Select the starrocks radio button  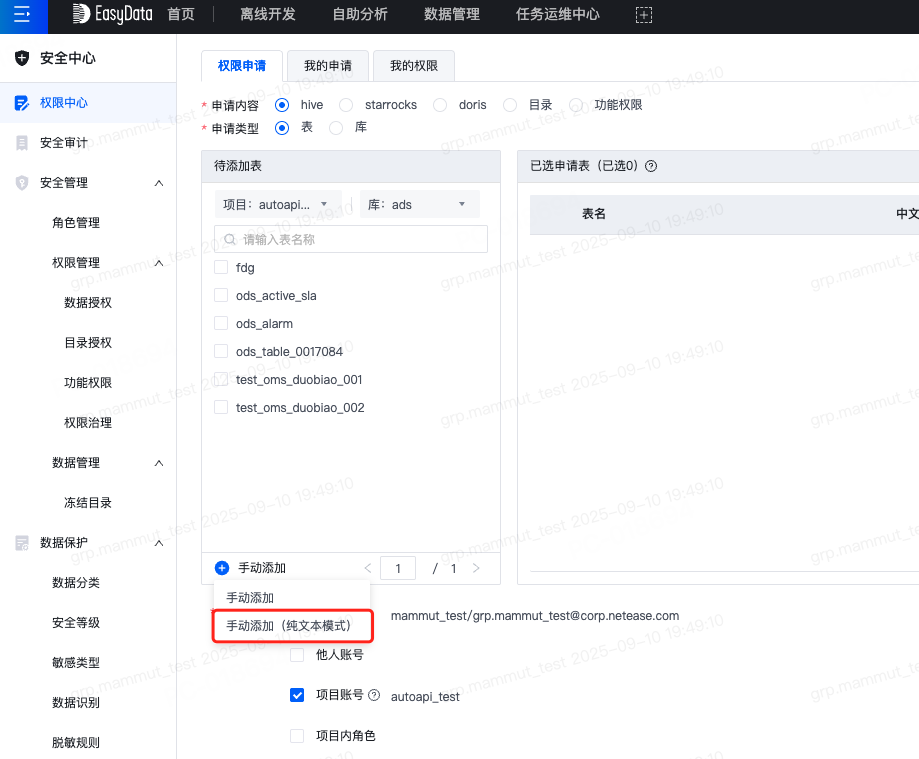click(346, 105)
